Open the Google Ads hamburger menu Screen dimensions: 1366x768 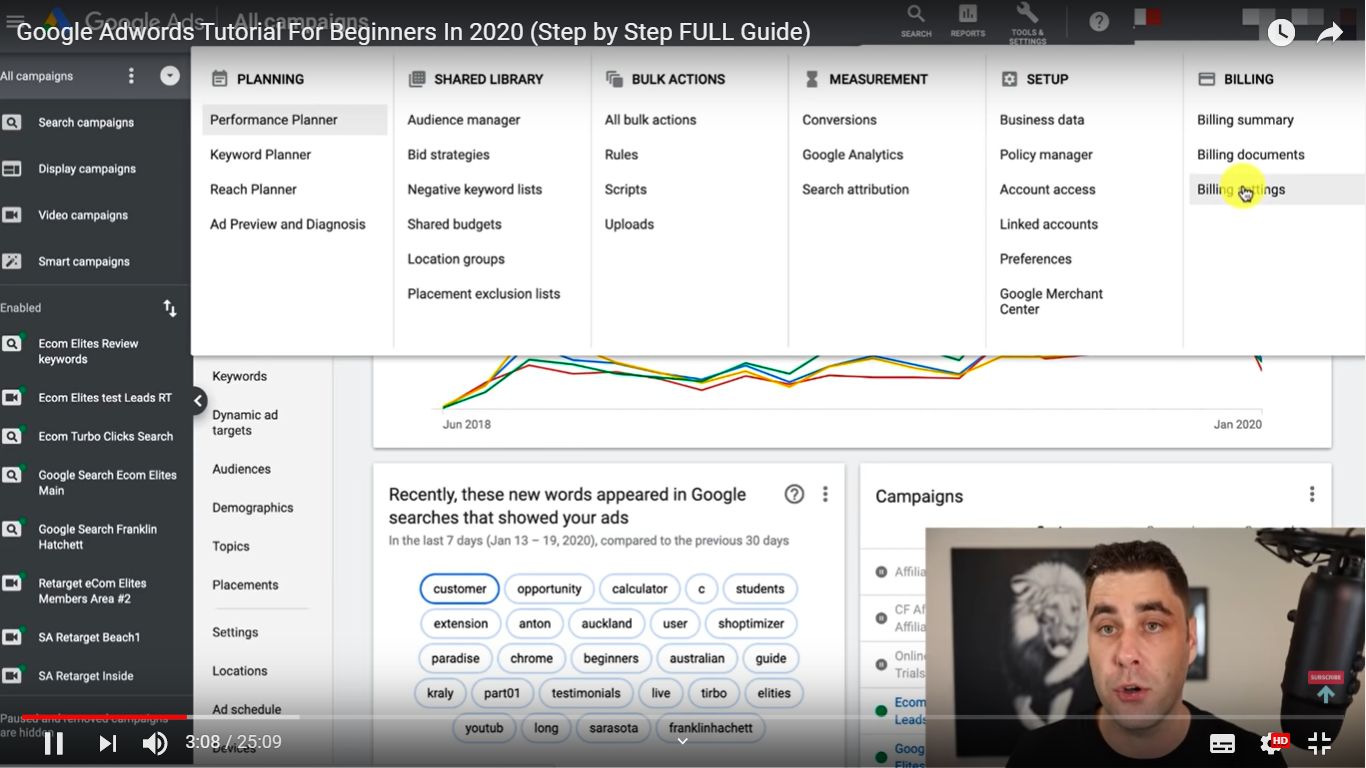[14, 21]
